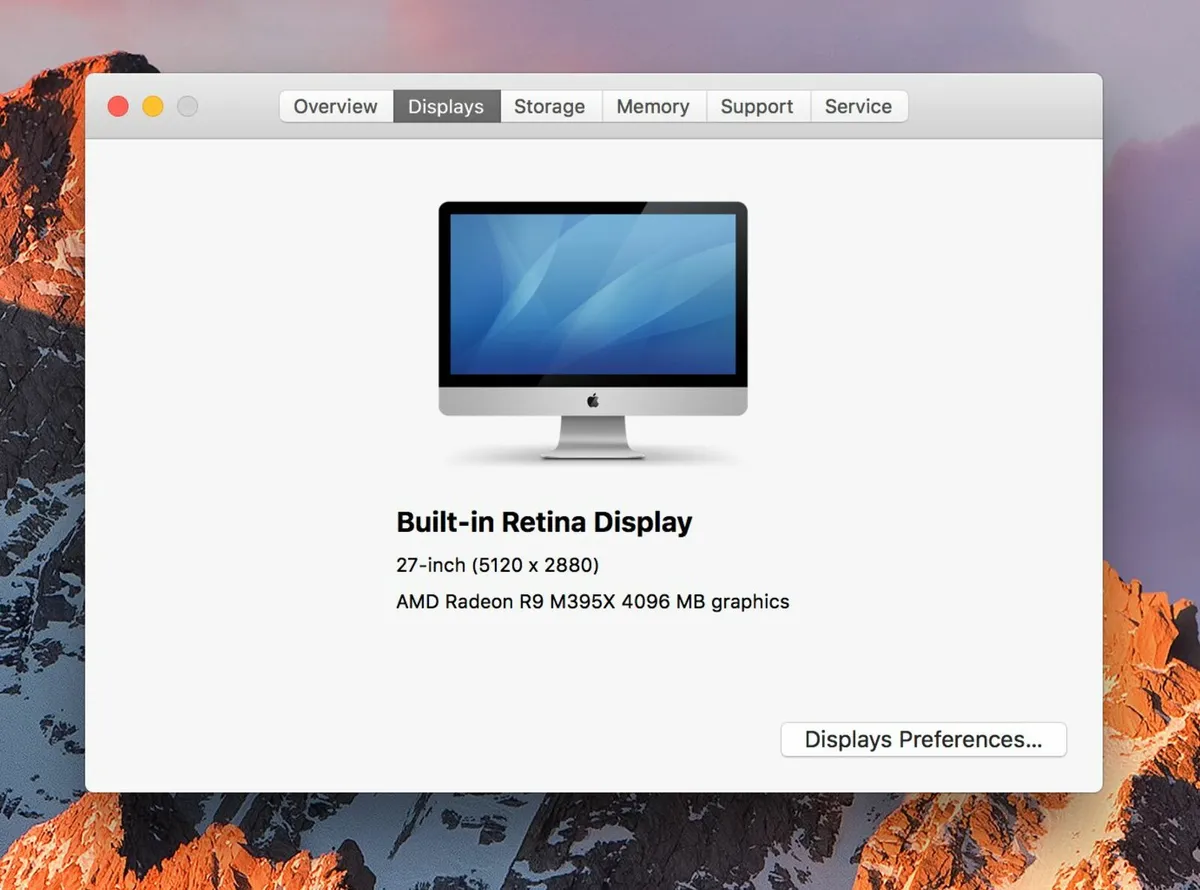Close the window with the red button

[118, 106]
